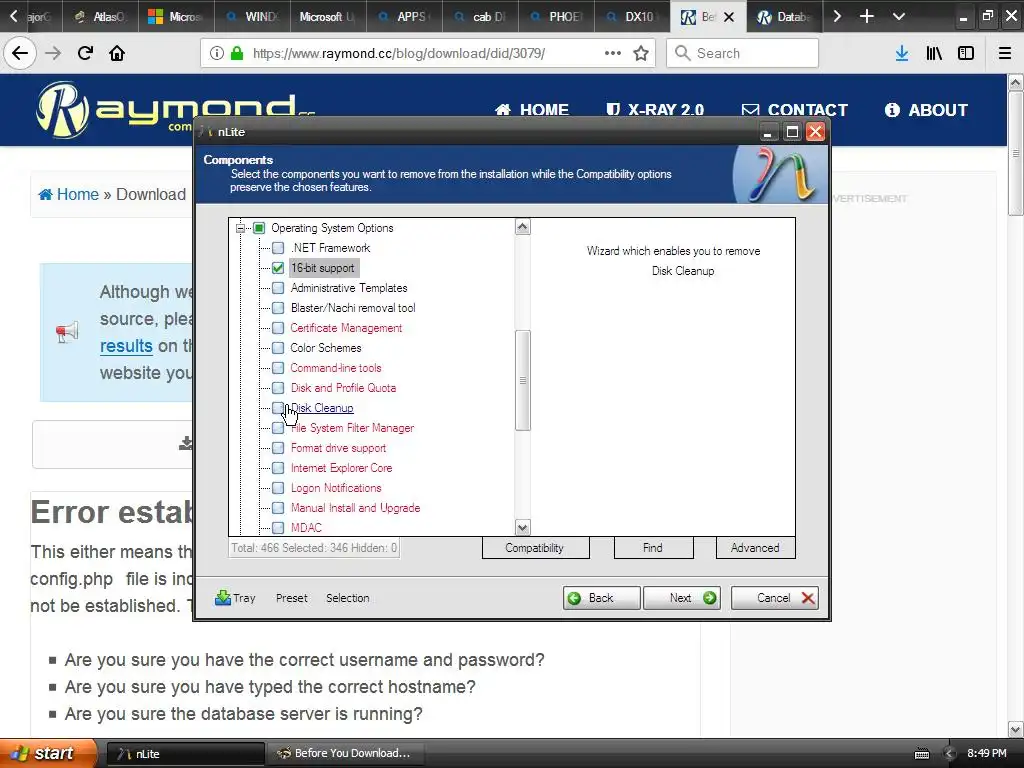Click the browser forward arrow
This screenshot has height=768, width=1024.
(53, 53)
